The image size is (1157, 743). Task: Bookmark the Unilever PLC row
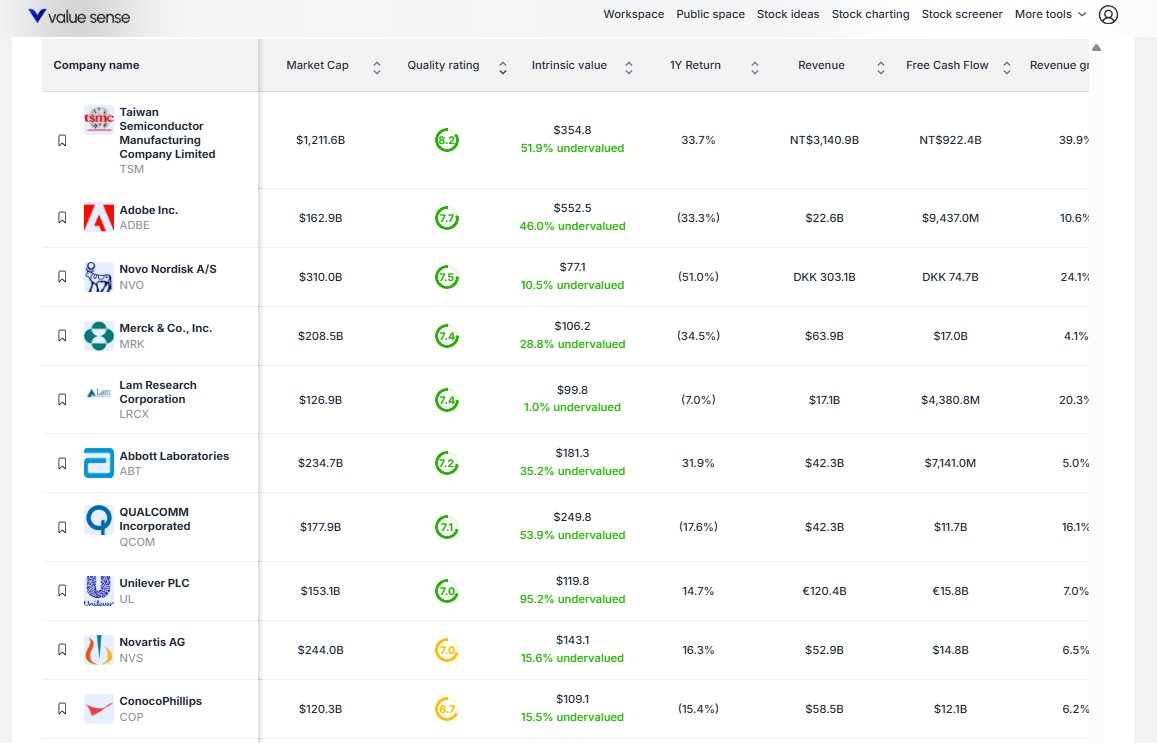click(63, 591)
